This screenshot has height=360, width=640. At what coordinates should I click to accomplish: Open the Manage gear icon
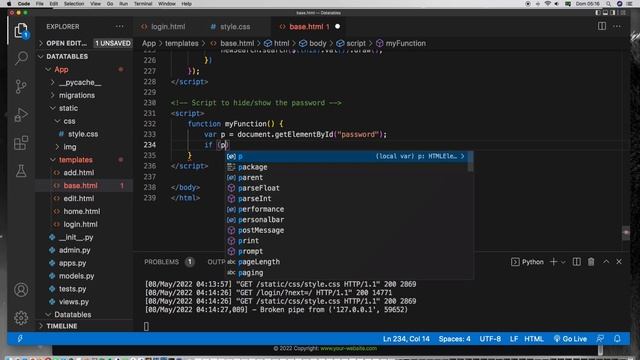[x=21, y=318]
